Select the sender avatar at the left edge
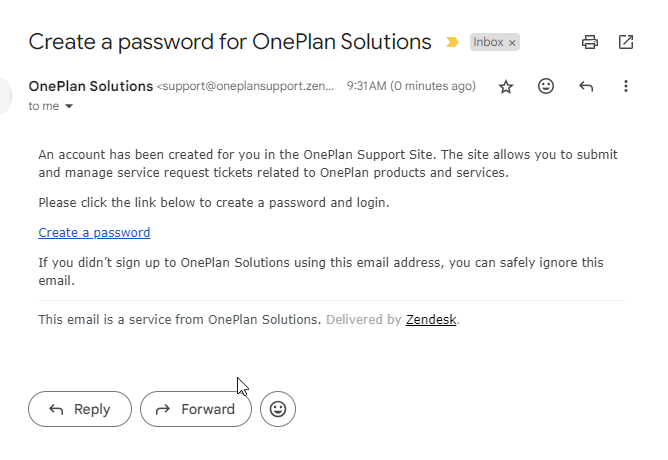 [x=4, y=96]
